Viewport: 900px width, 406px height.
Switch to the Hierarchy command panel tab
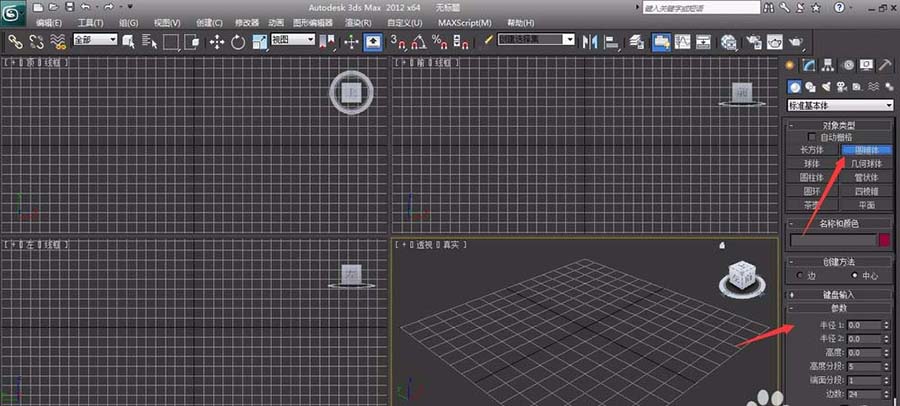(828, 65)
